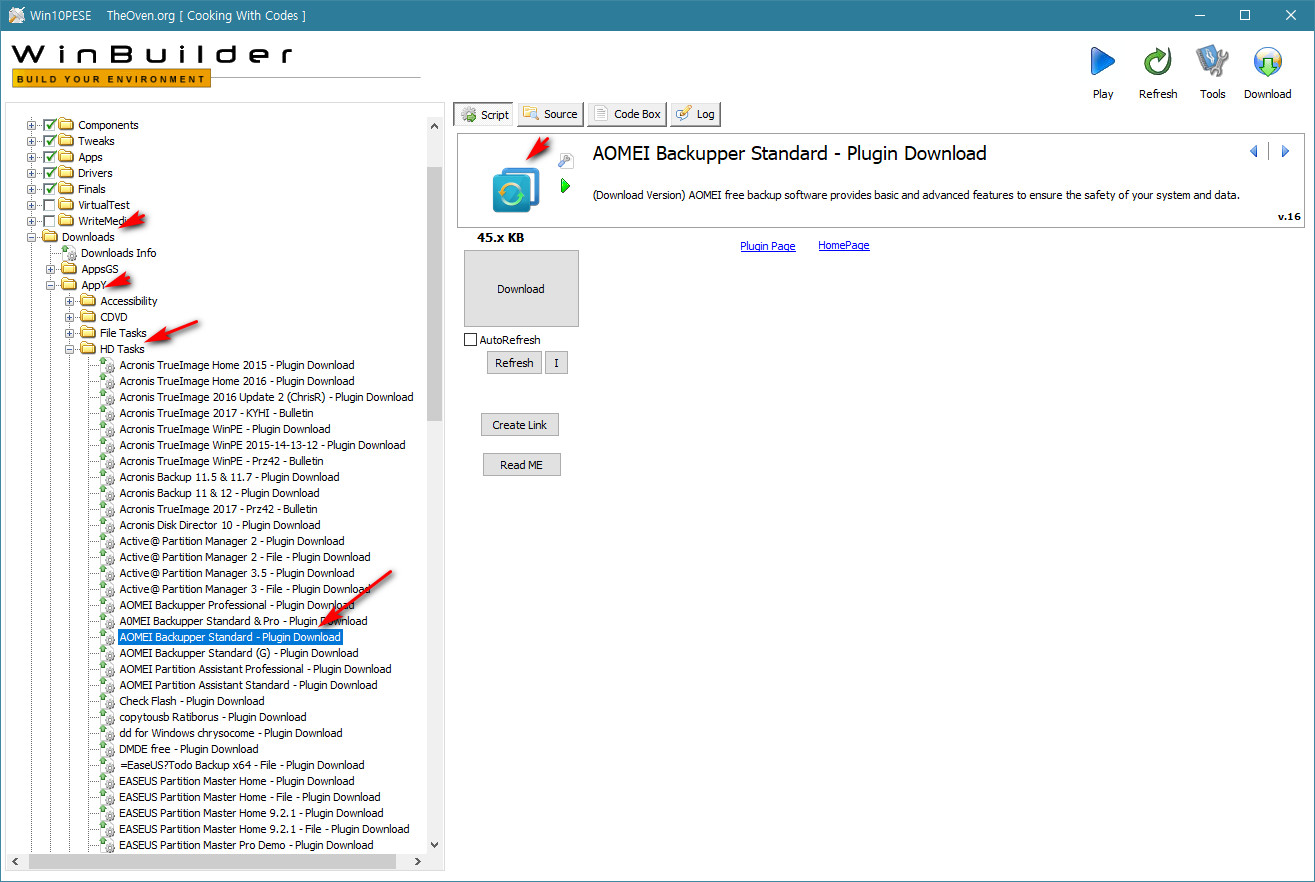Screen dimensions: 1315x882
Task: Click the large Download button
Action: click(521, 289)
